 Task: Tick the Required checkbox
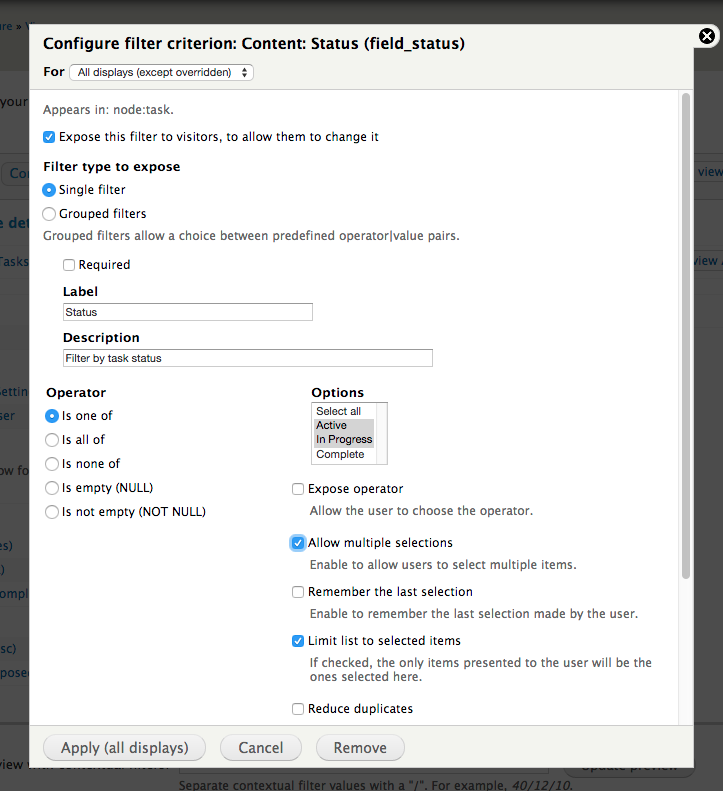click(69, 265)
